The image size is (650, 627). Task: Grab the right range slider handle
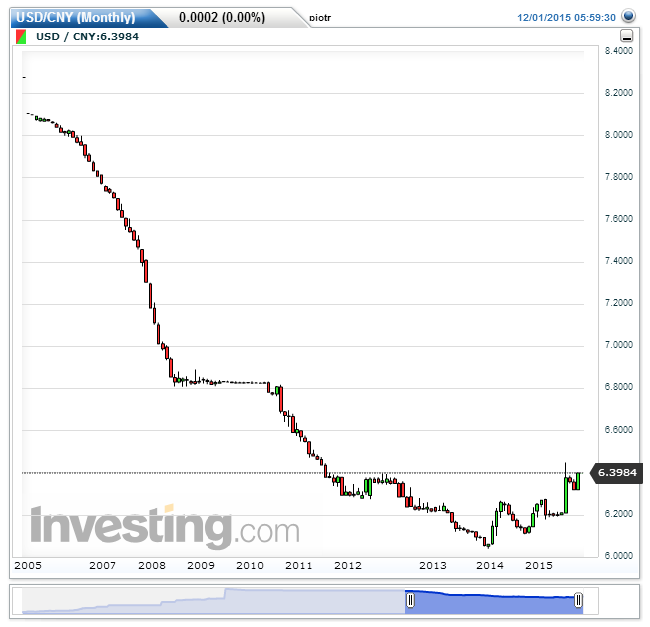click(578, 600)
